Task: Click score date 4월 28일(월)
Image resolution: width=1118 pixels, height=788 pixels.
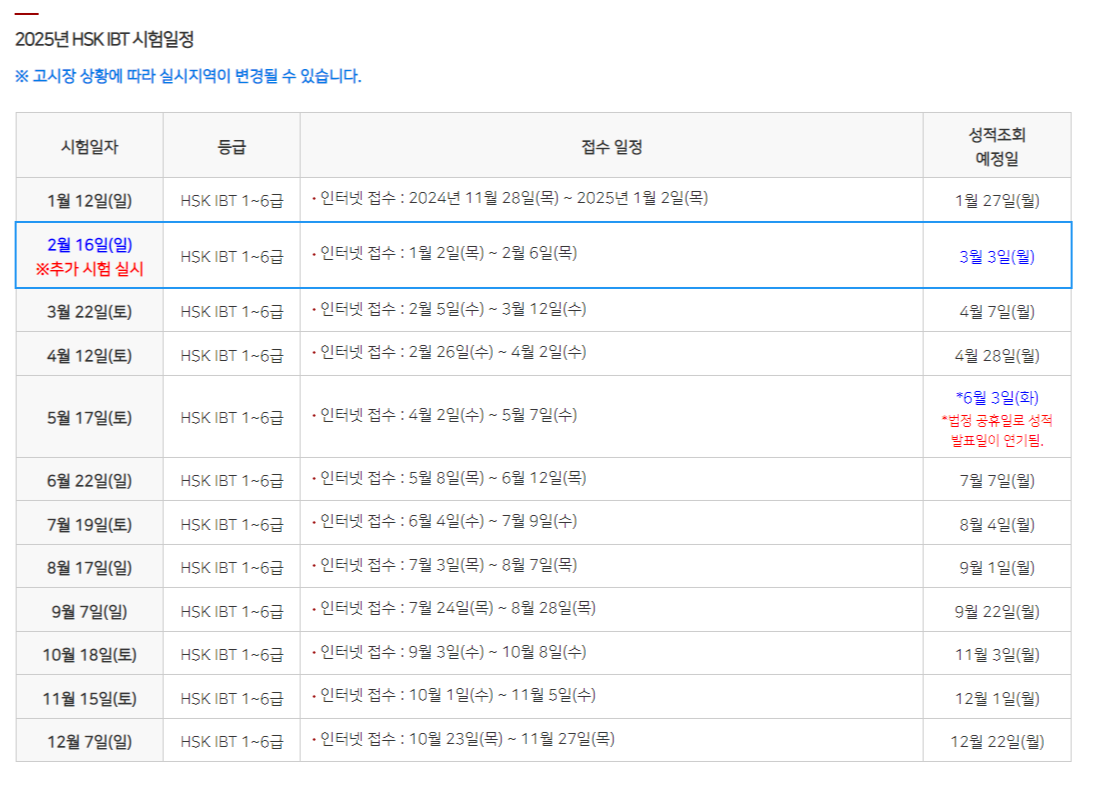Action: click(x=997, y=355)
